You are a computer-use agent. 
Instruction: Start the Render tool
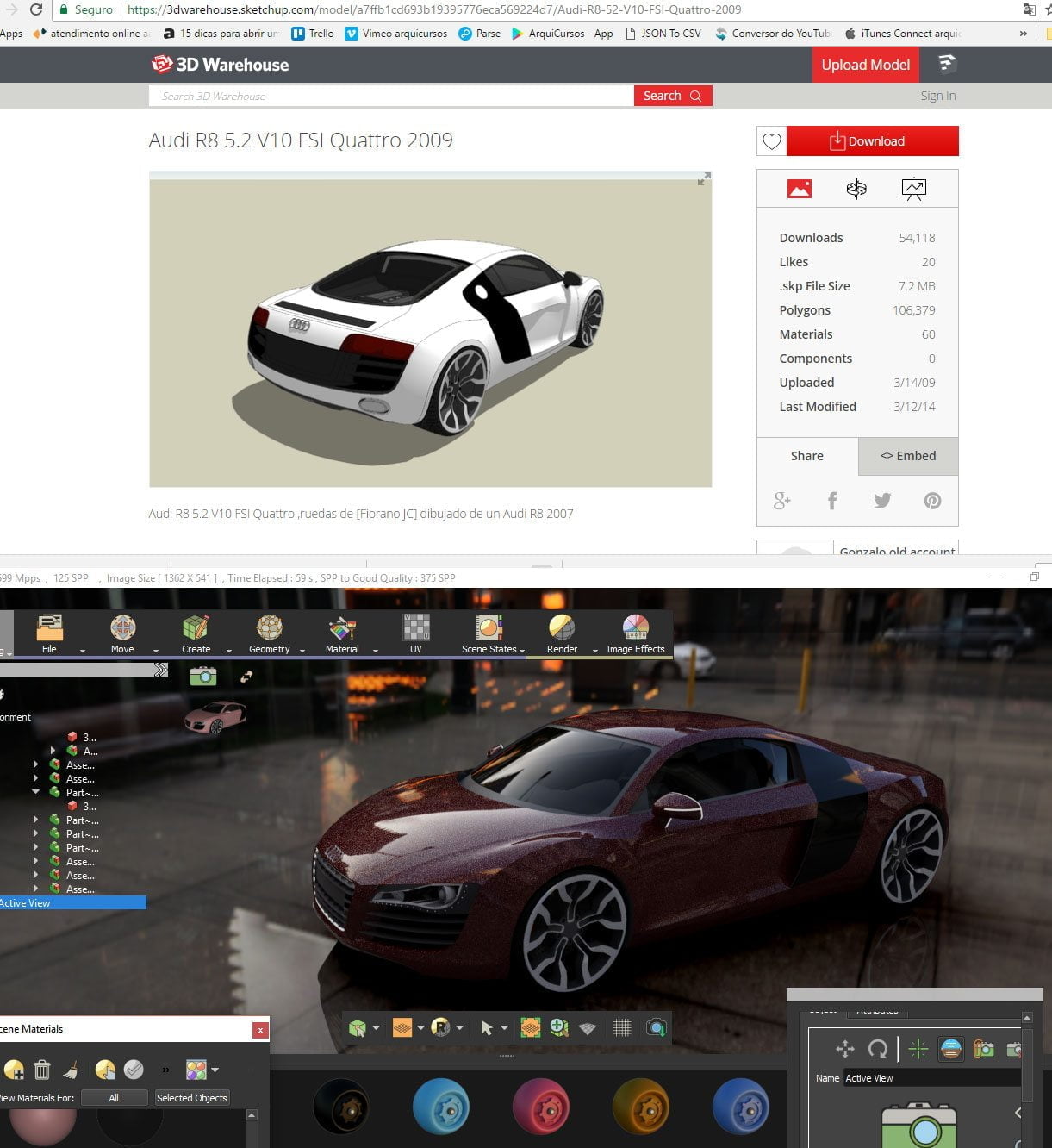[x=562, y=633]
